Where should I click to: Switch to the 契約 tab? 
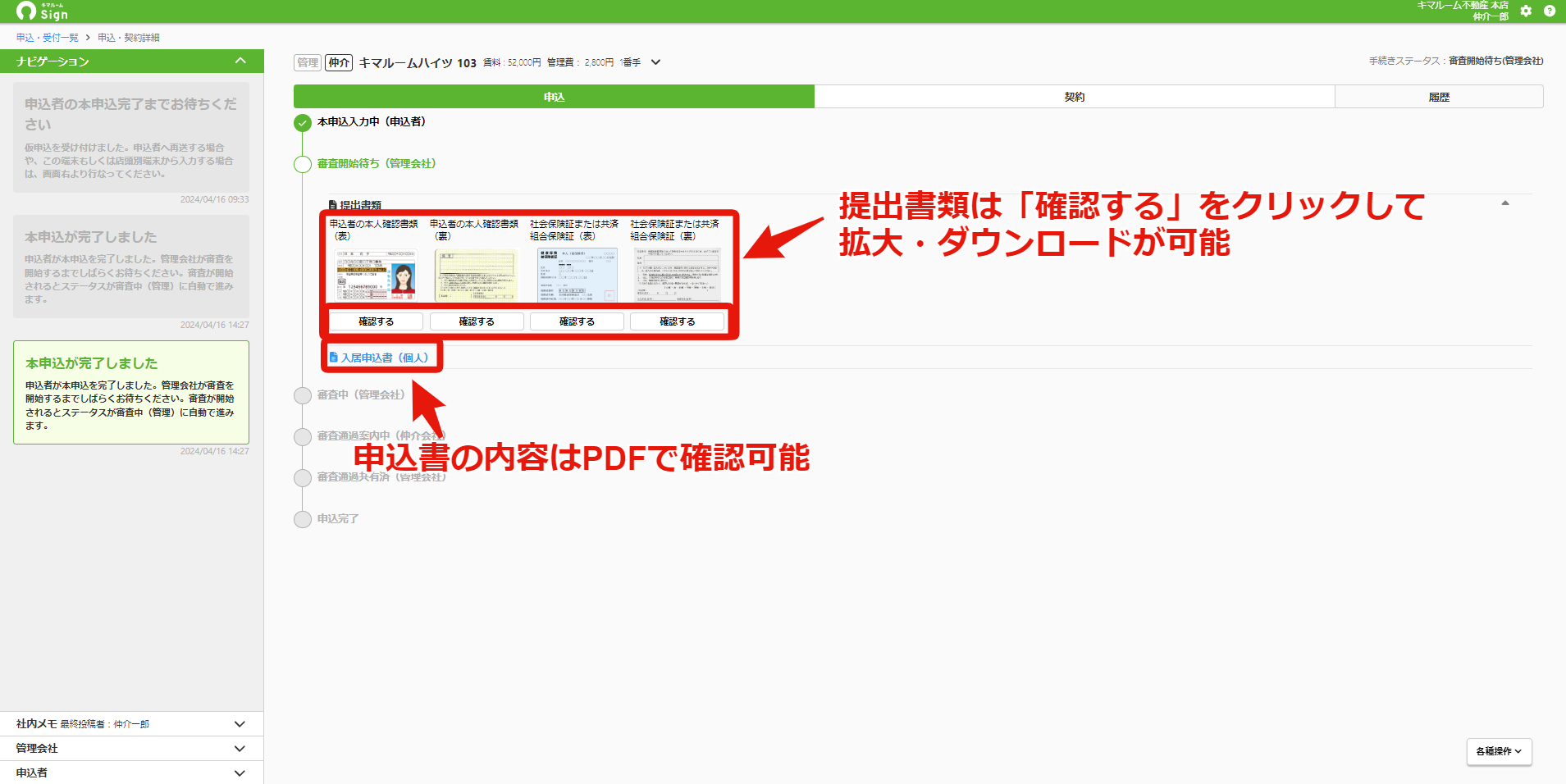(1075, 97)
